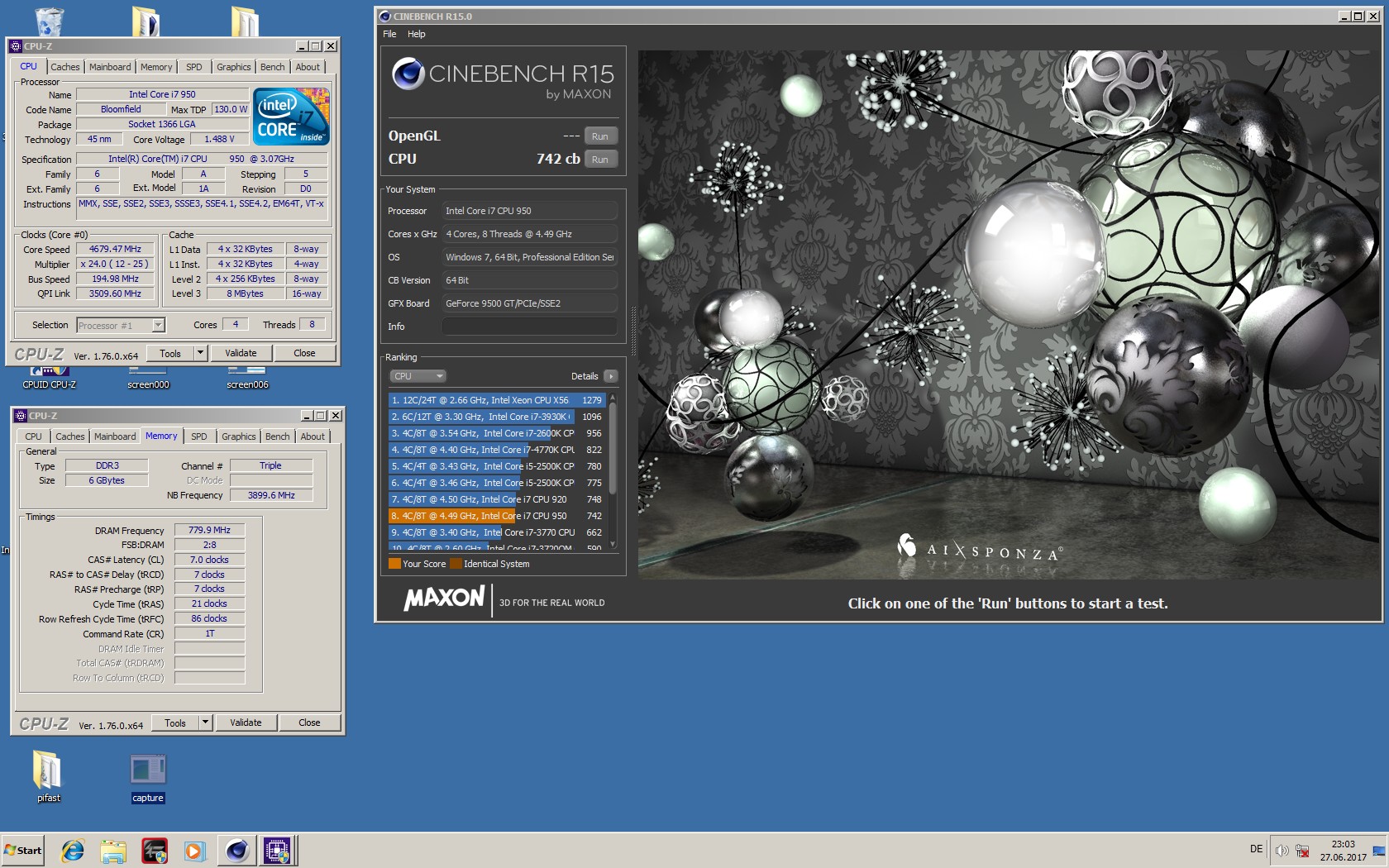This screenshot has height=868, width=1389.
Task: Click the Info input field
Action: click(529, 327)
